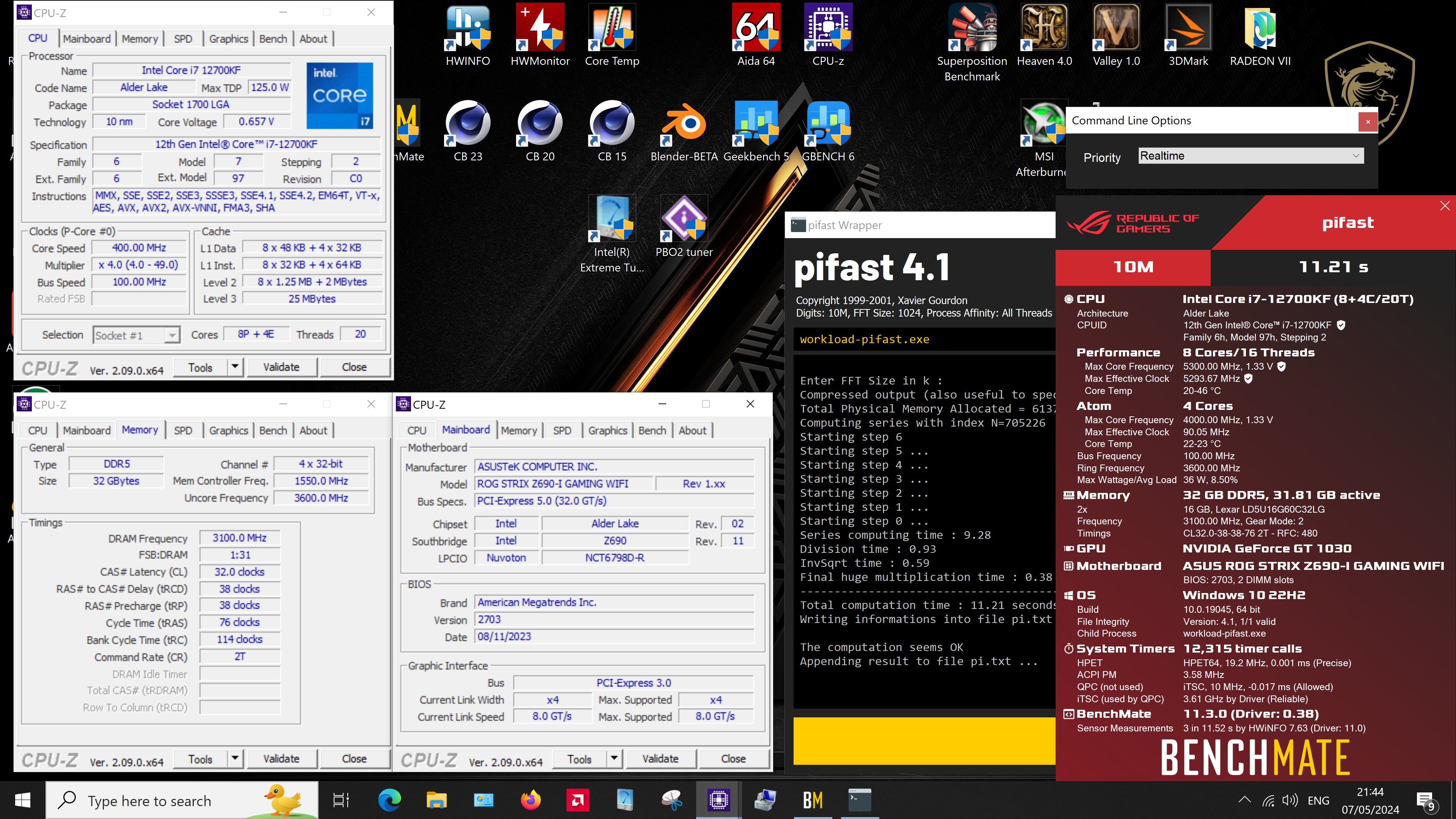This screenshot has width=1456, height=819.
Task: Select CPU tab in the Mainboard tab window
Action: pyautogui.click(x=417, y=430)
